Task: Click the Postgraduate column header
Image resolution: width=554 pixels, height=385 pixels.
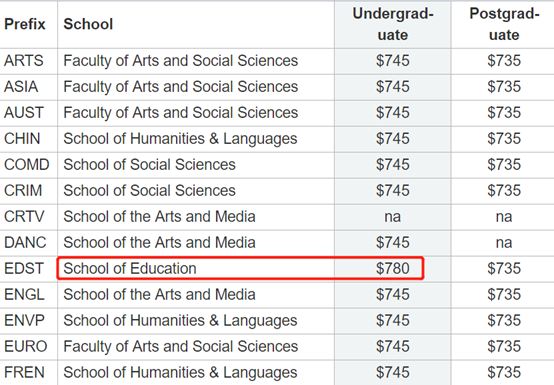Action: click(504, 24)
